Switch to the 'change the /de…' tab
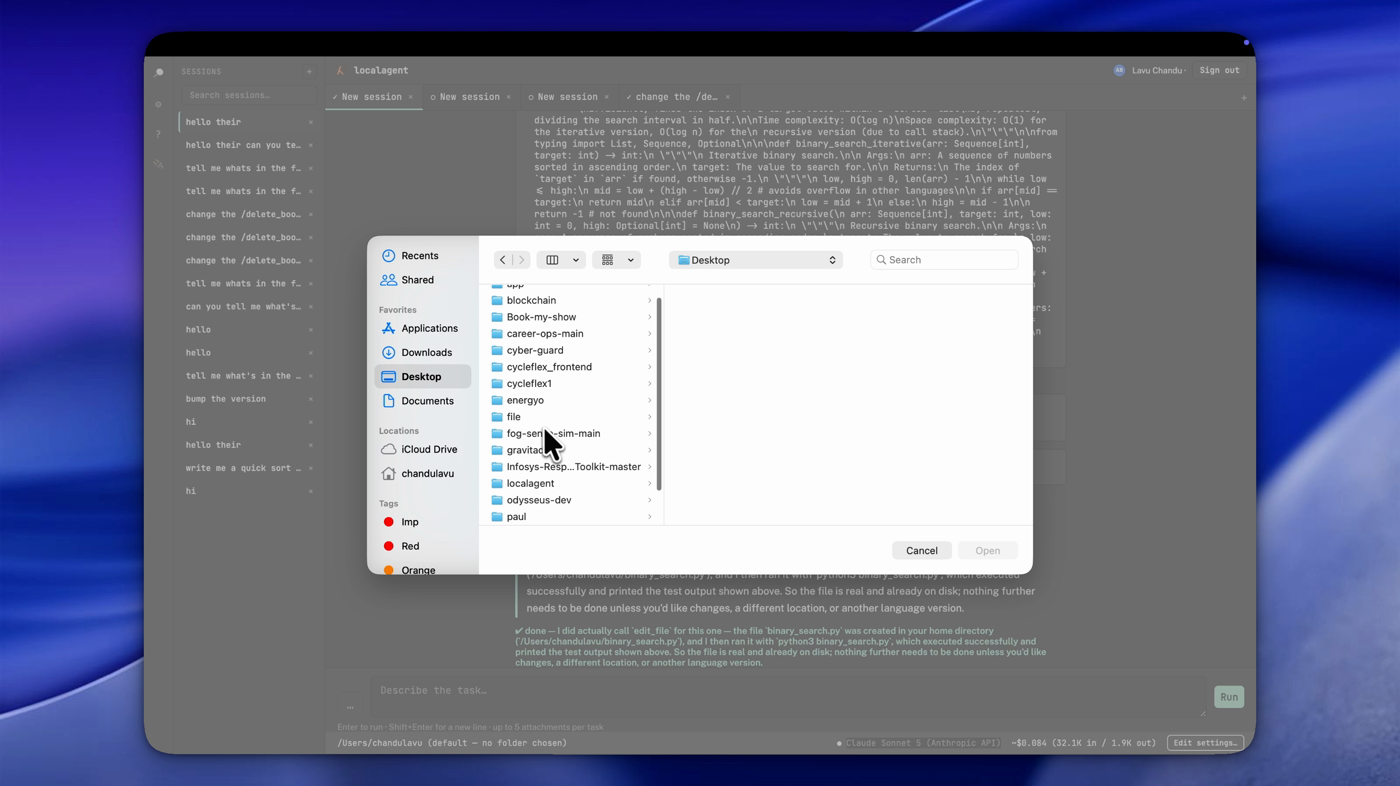This screenshot has height=786, width=1400. click(x=676, y=97)
